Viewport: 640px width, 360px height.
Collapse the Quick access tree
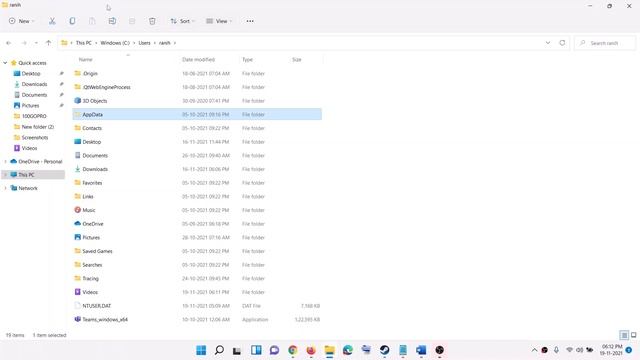[x=5, y=63]
